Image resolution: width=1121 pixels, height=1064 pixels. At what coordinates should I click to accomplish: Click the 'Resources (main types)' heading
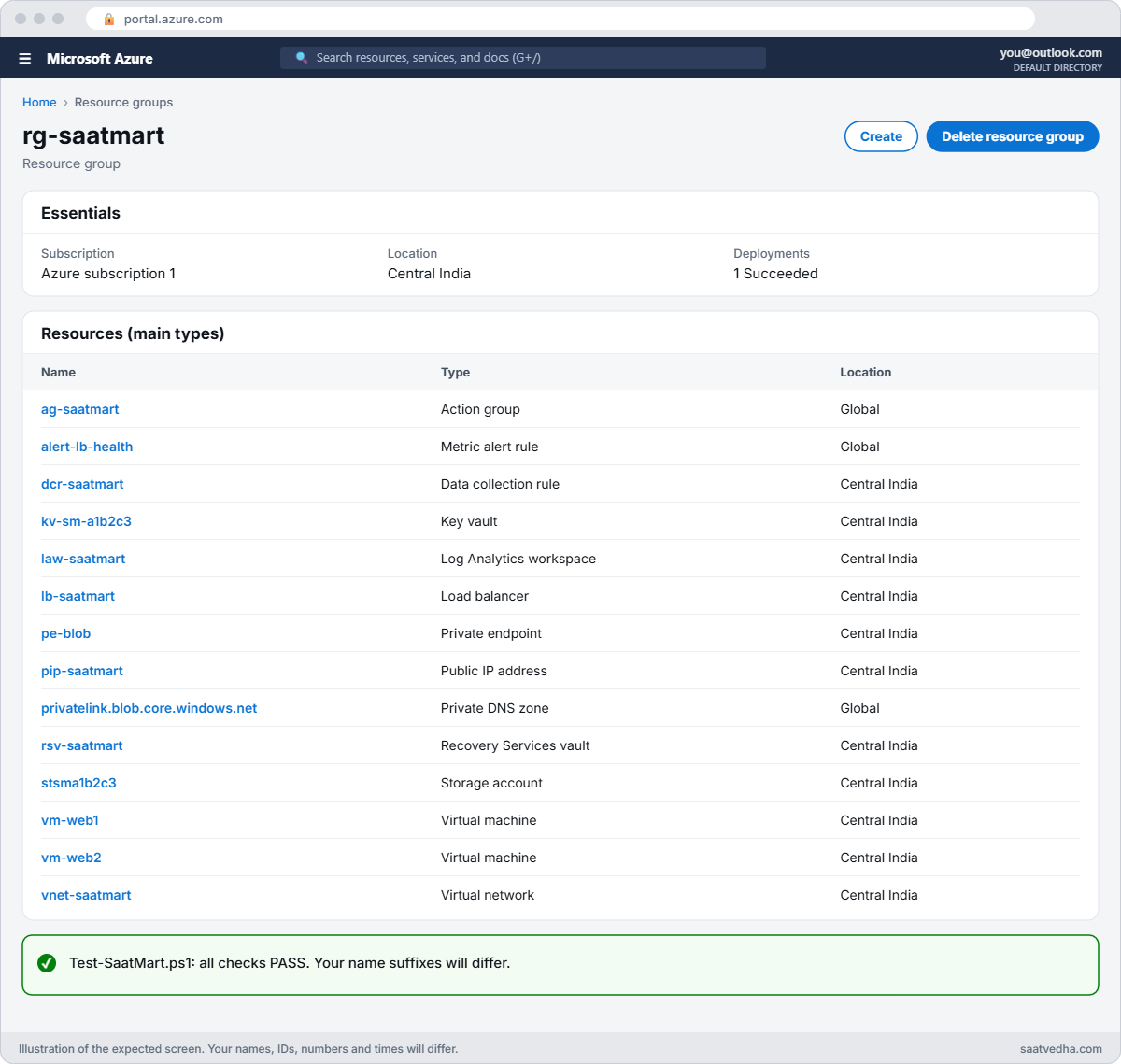point(133,333)
